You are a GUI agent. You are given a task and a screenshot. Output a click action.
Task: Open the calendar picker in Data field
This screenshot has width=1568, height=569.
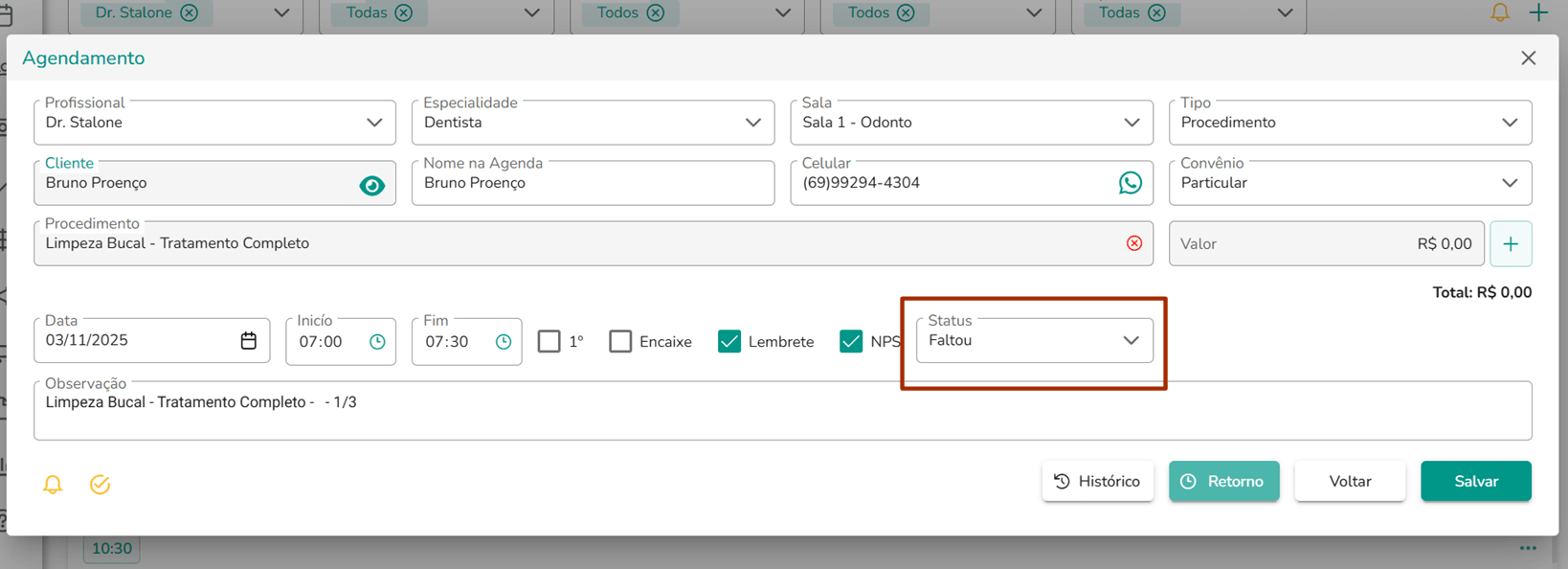click(x=249, y=341)
